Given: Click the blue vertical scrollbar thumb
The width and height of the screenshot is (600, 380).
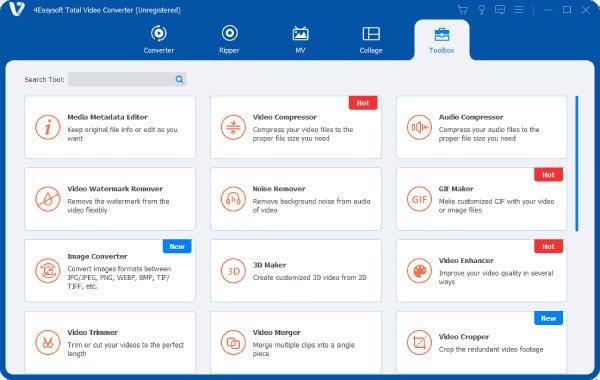Looking at the screenshot, I should coord(577,163).
